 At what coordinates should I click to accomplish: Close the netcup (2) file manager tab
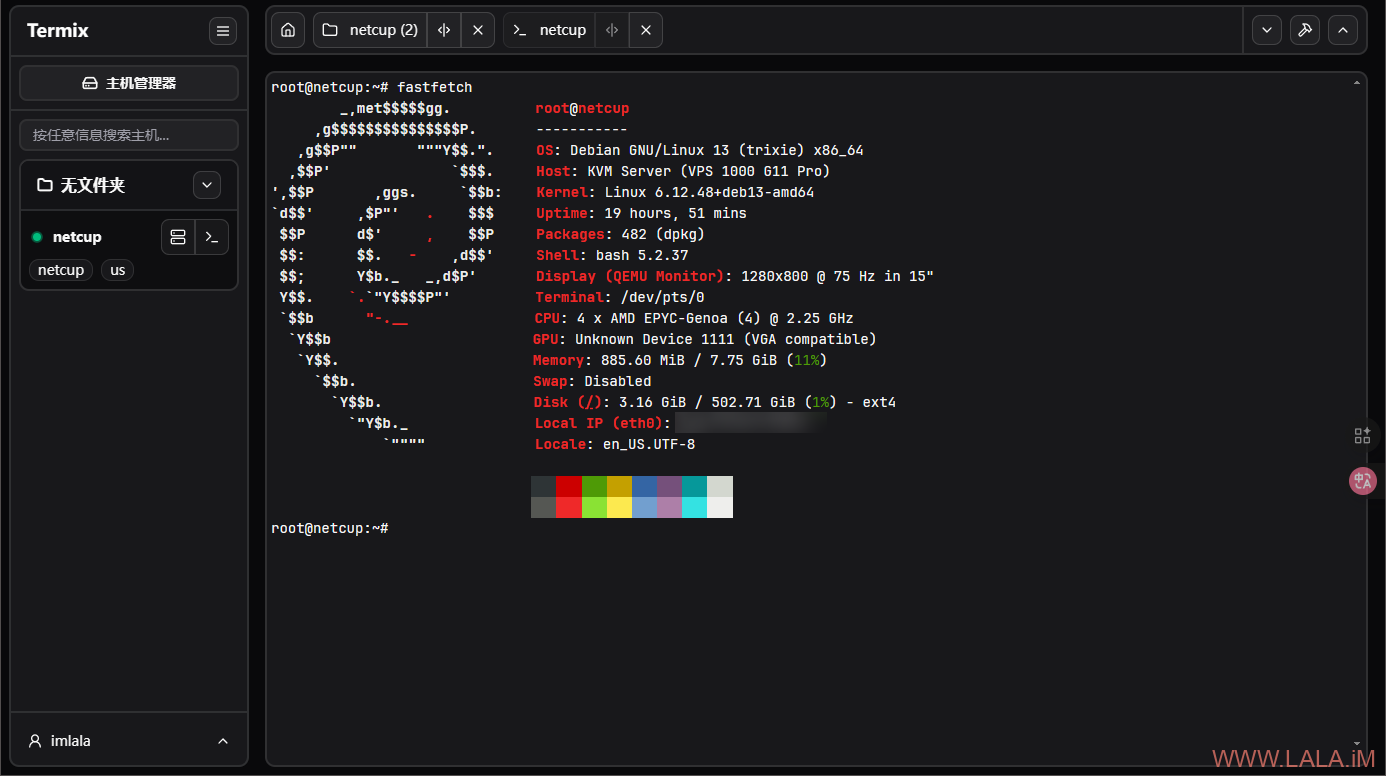(478, 30)
